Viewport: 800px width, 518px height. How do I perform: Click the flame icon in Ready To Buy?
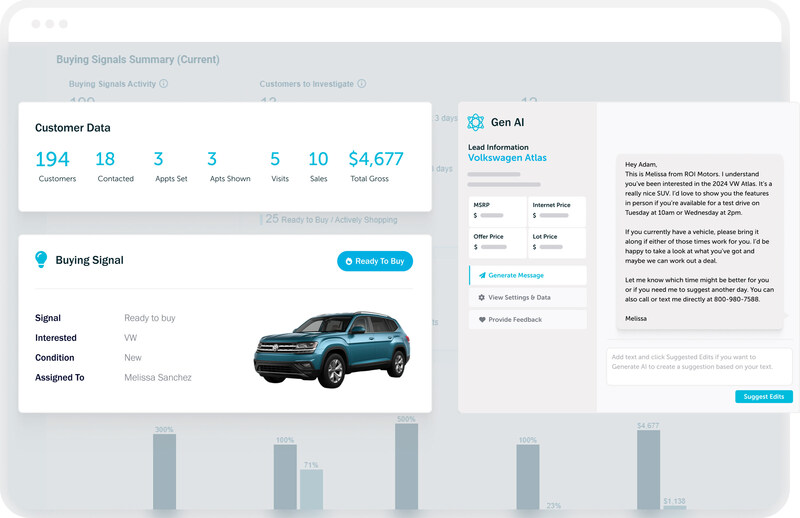click(x=348, y=261)
